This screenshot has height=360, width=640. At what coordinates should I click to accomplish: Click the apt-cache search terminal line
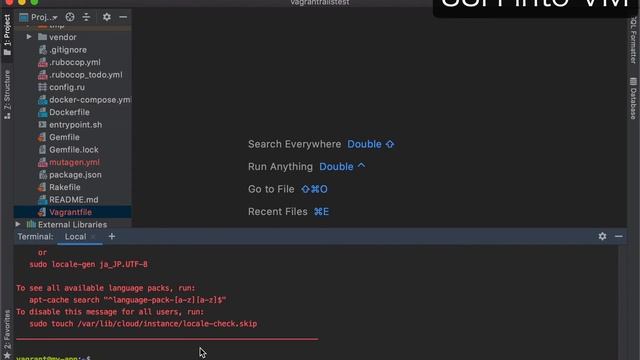(x=127, y=300)
